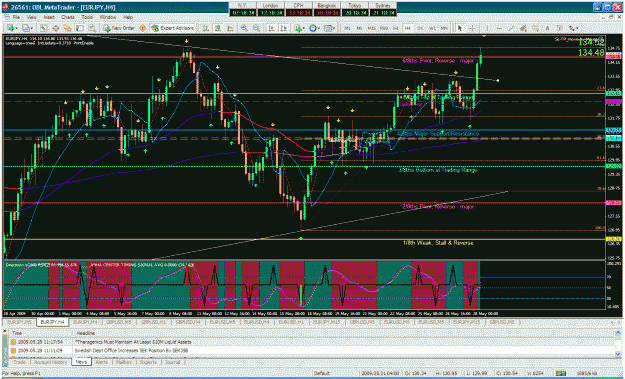
Task: Zoom out on the chart
Action: tap(256, 28)
